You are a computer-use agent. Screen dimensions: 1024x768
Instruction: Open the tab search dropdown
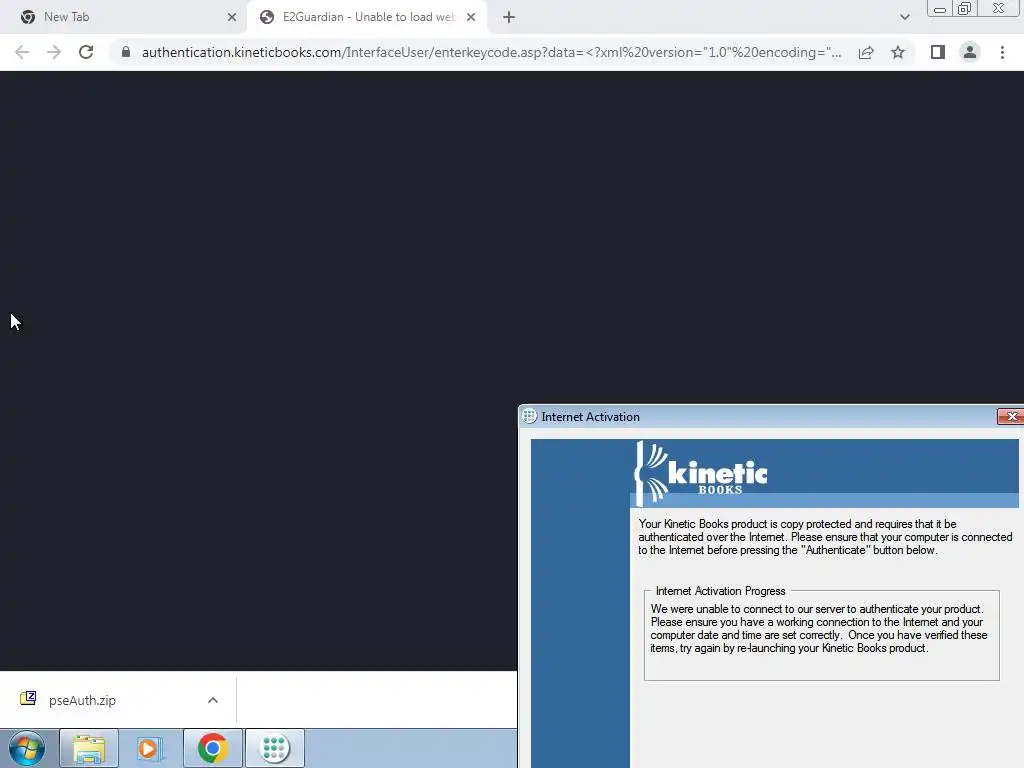(x=904, y=17)
